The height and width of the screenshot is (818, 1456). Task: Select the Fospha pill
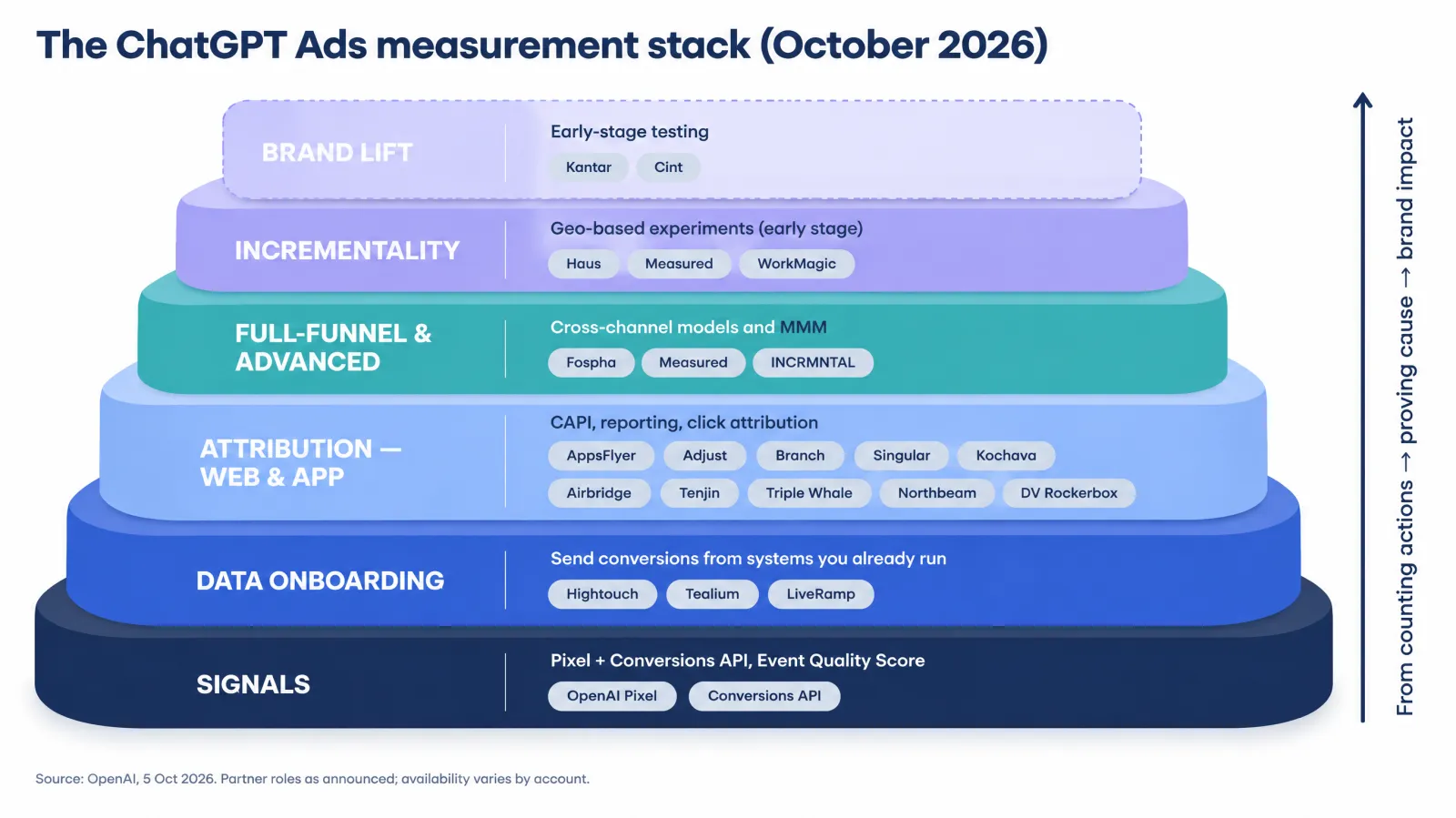[x=591, y=362]
